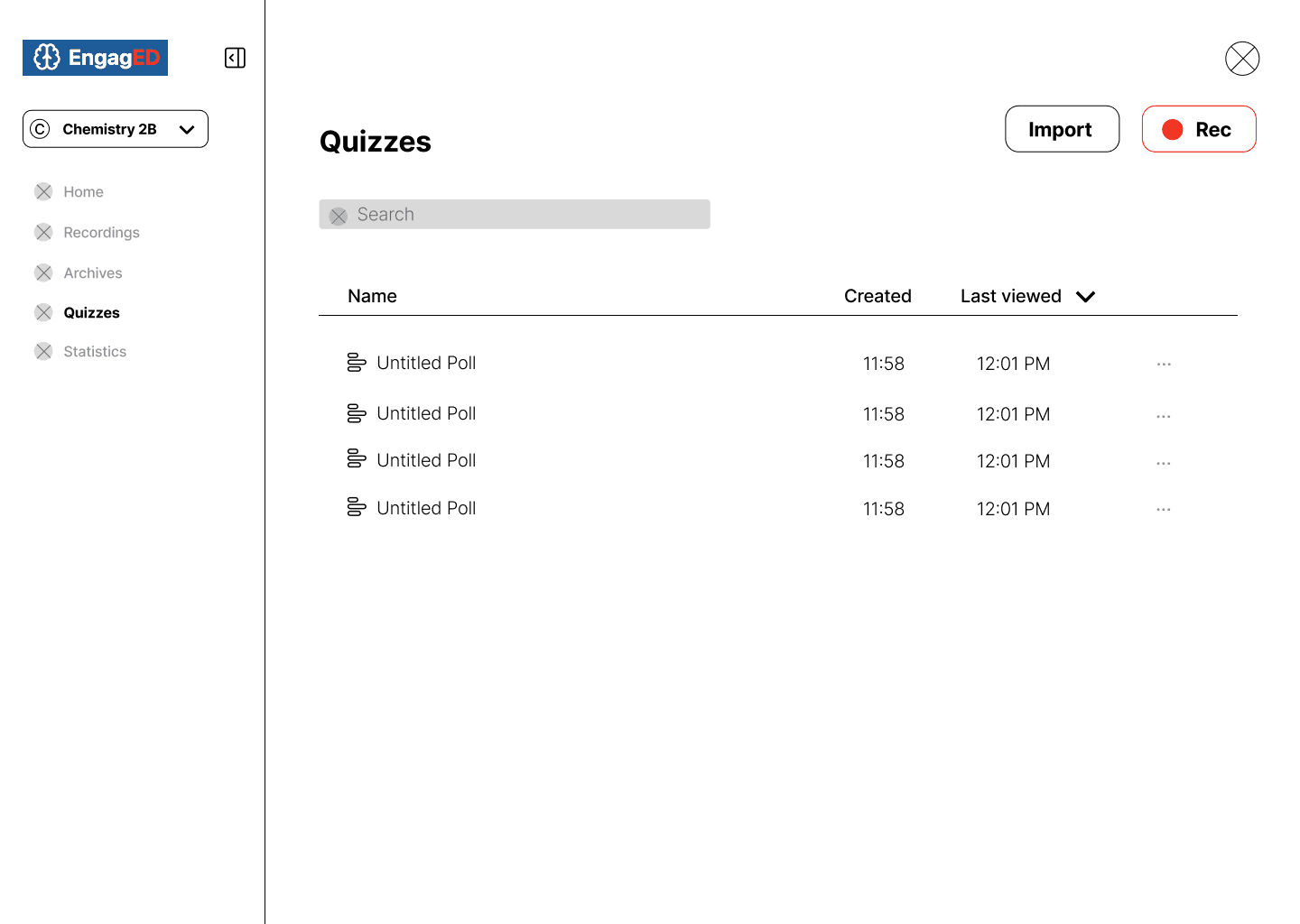Sort the table by Created column
This screenshot has width=1300, height=924.
[877, 296]
